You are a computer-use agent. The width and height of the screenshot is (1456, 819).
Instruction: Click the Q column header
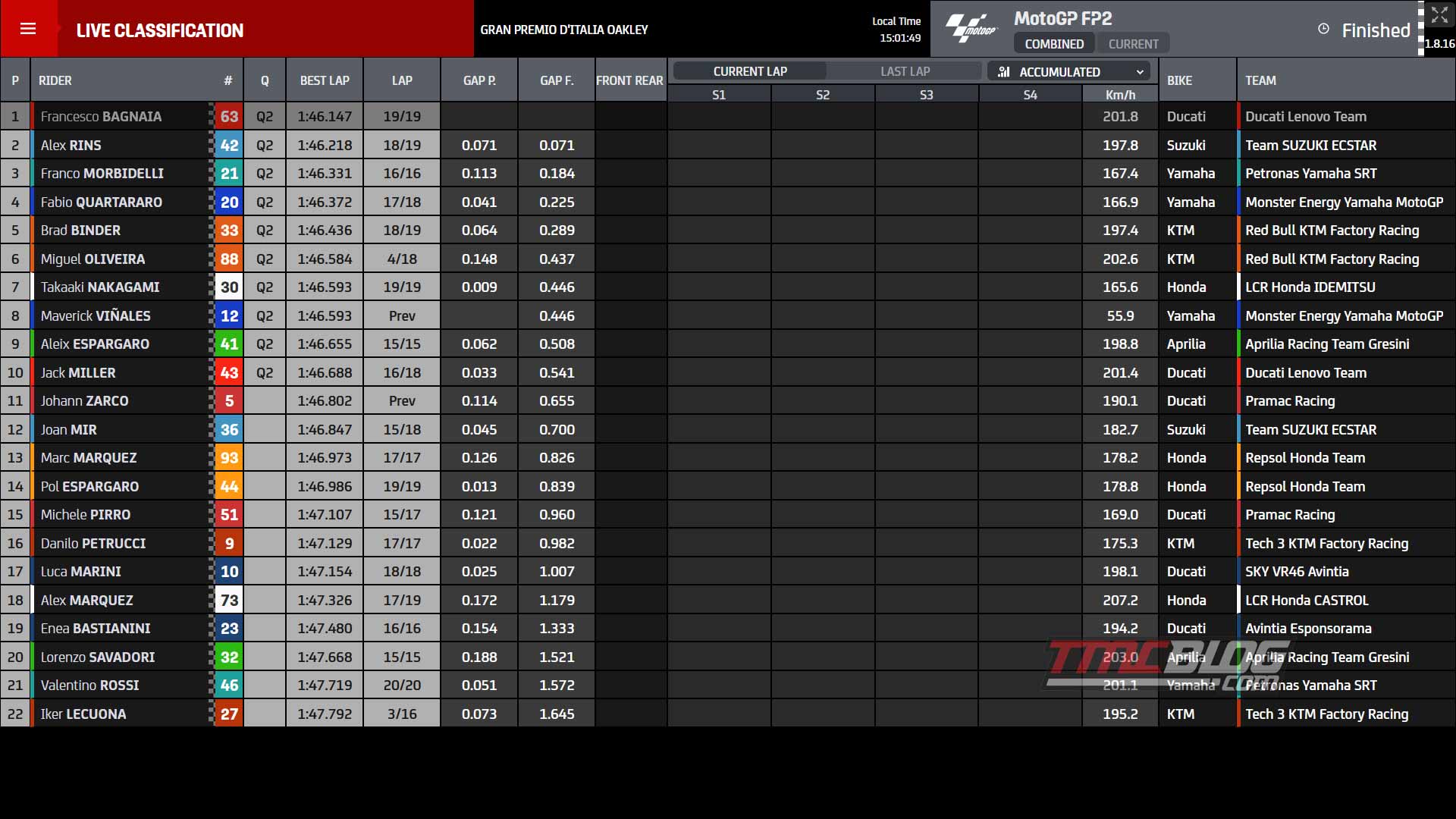[265, 80]
